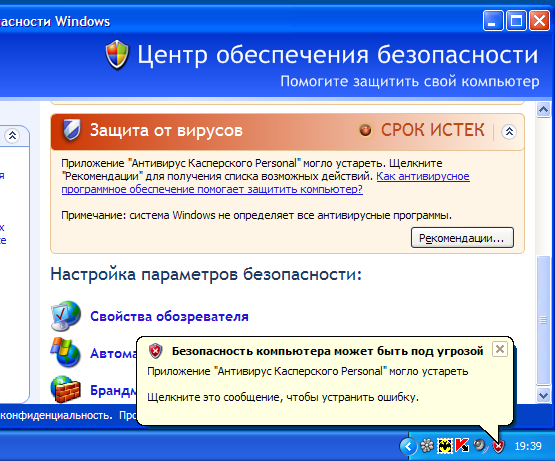Click the Windows Security Center shield logo
Image resolution: width=555 pixels, height=461 pixels.
[117, 55]
